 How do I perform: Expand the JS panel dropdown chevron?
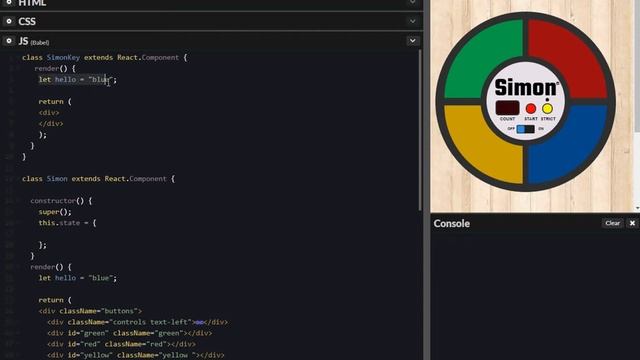pyautogui.click(x=412, y=41)
